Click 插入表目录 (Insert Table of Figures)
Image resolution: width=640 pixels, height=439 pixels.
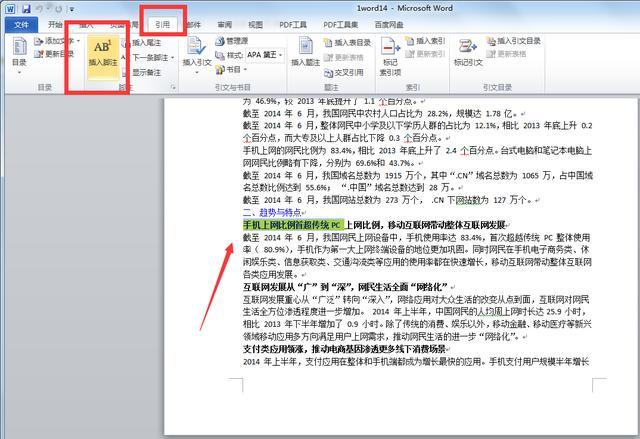click(347, 42)
